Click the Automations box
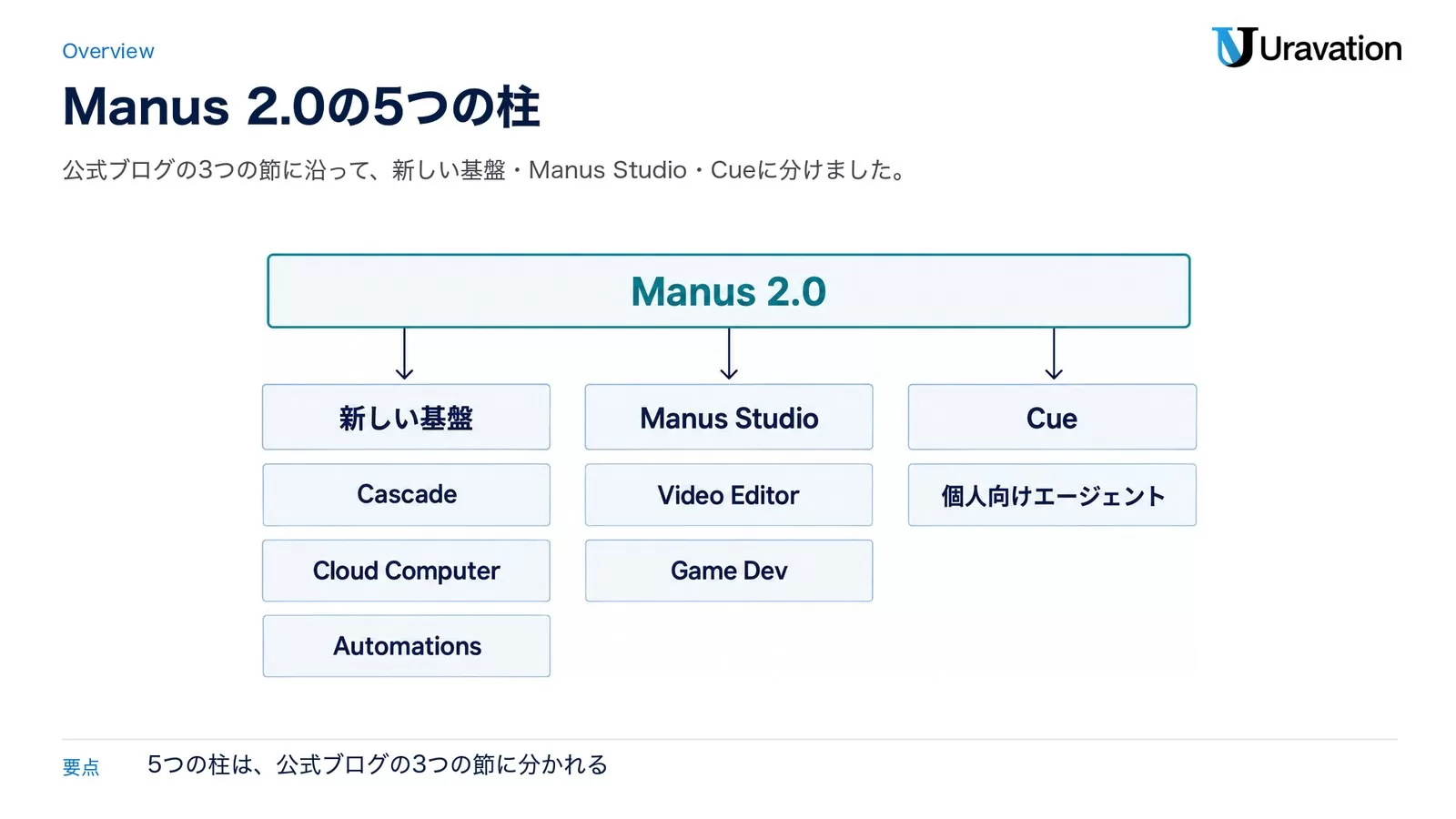Screen dimensions: 1456x819 (x=406, y=646)
